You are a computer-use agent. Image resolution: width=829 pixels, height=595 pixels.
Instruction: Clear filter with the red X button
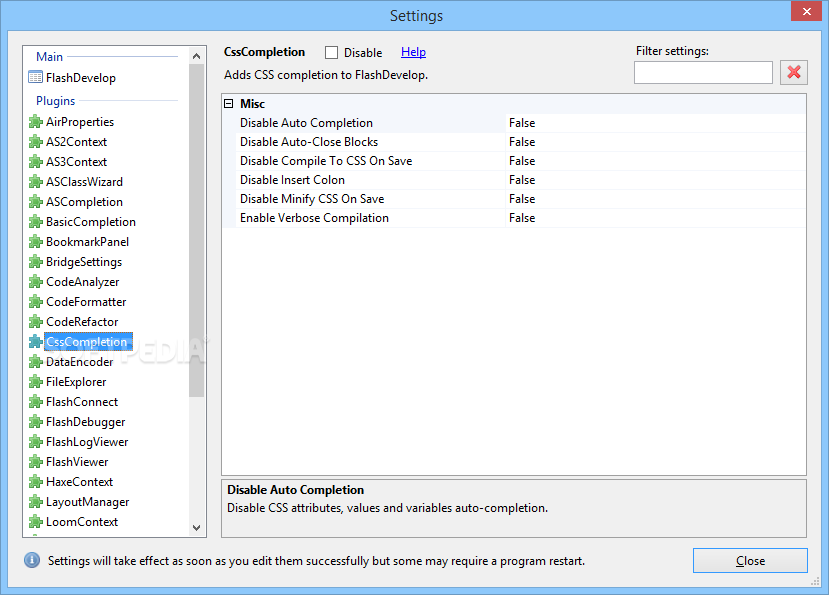(x=794, y=72)
